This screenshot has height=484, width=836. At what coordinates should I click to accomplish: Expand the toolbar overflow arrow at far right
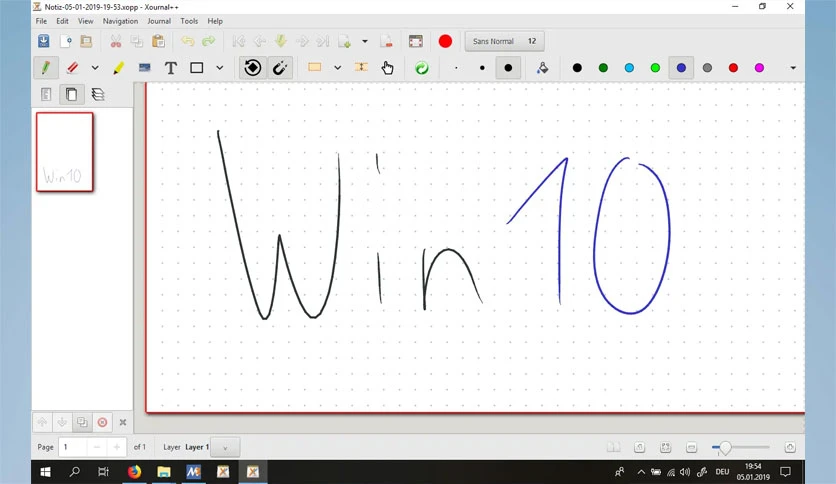pyautogui.click(x=793, y=68)
